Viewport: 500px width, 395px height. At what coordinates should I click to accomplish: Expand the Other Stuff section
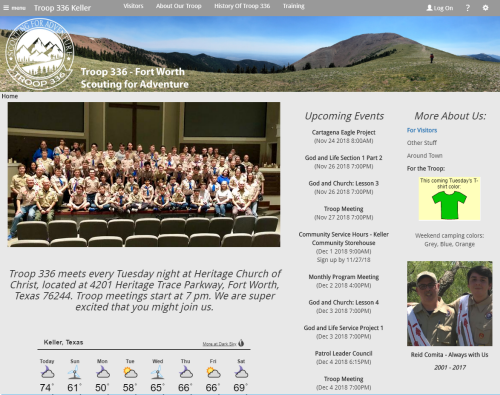point(422,143)
